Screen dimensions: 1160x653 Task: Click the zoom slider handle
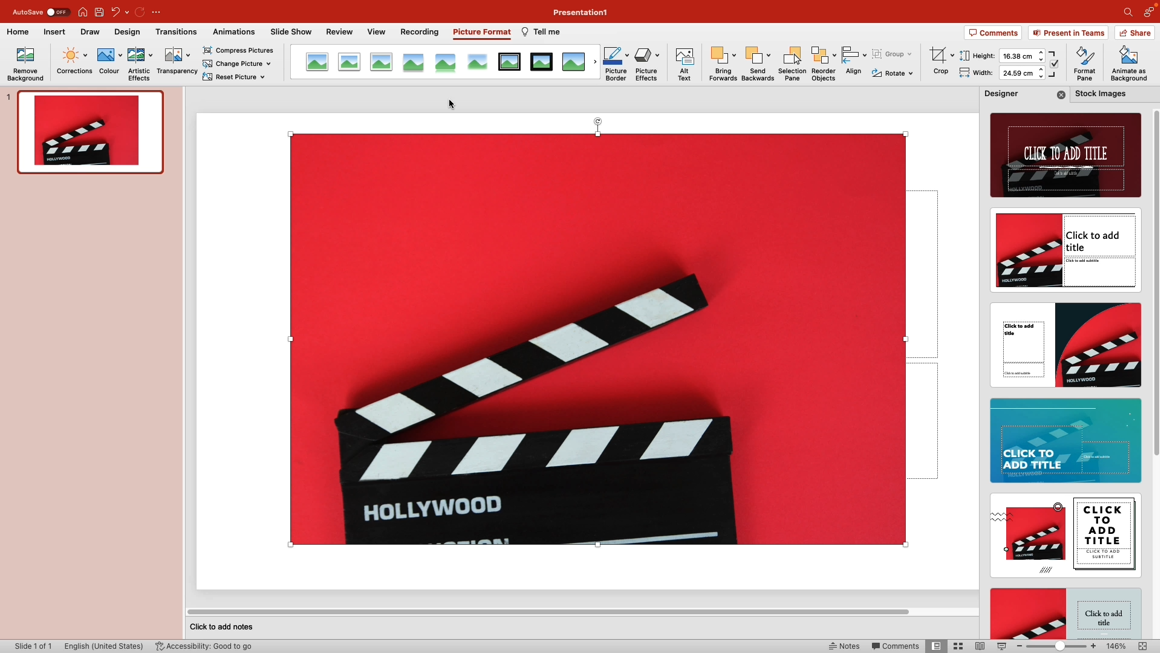(x=1060, y=646)
